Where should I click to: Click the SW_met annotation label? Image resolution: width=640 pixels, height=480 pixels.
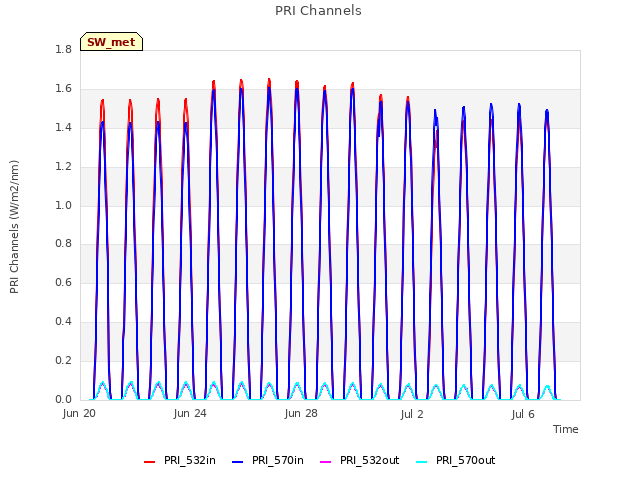click(111, 42)
